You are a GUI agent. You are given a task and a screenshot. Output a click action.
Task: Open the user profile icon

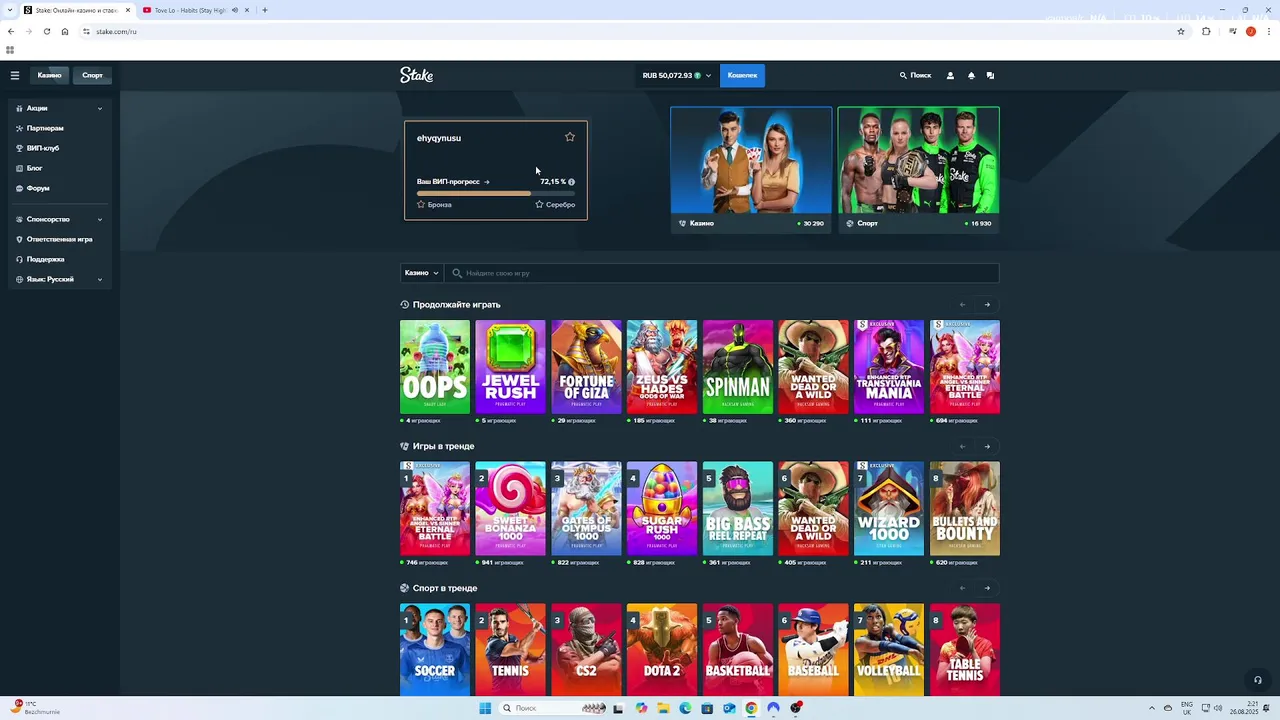[950, 75]
